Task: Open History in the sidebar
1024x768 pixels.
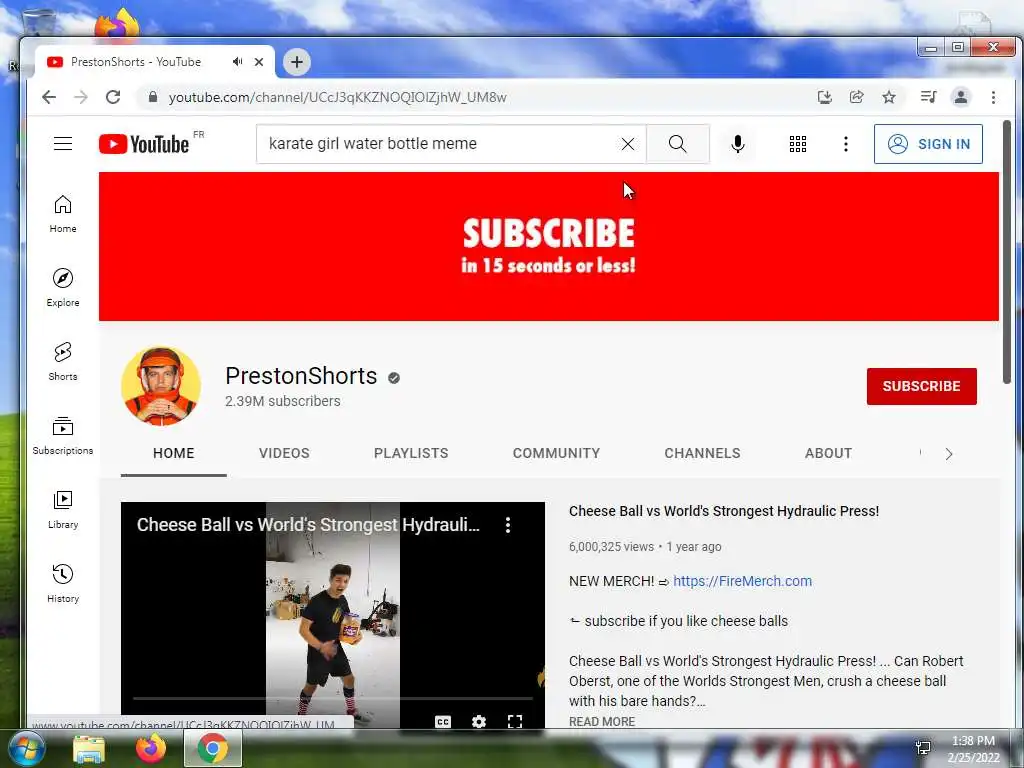Action: coord(63,584)
